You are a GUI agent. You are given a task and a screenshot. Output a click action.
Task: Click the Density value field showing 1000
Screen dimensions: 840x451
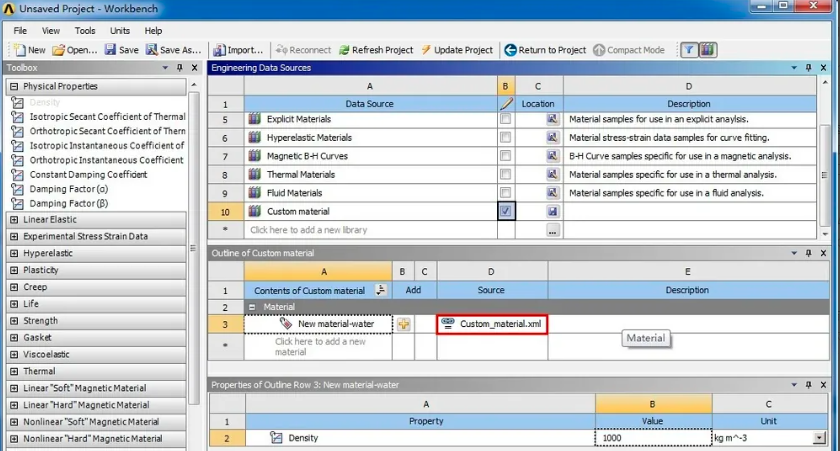coord(653,438)
